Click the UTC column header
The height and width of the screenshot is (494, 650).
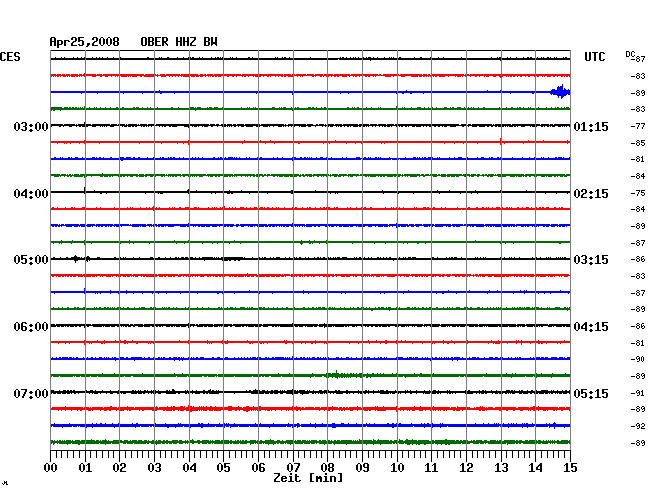pos(594,57)
